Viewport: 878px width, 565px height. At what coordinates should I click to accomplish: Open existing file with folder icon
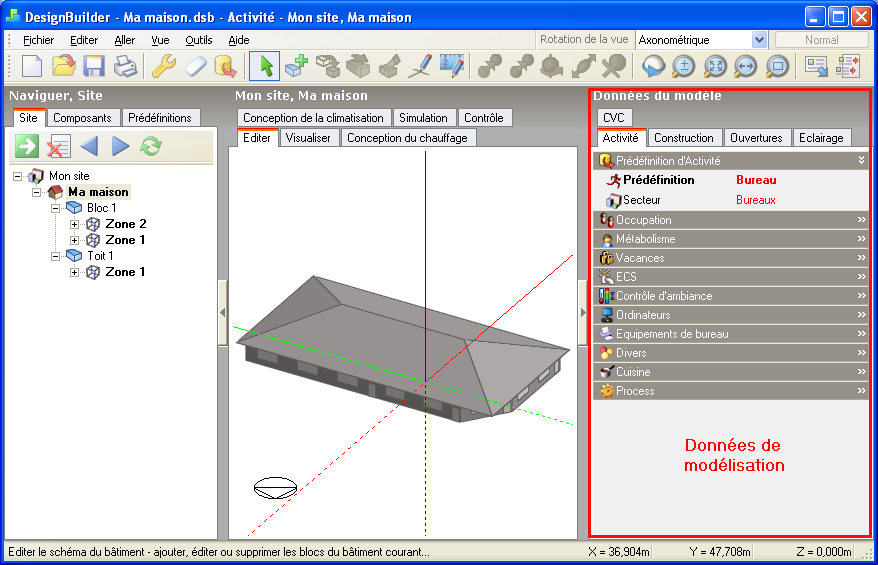[x=63, y=66]
